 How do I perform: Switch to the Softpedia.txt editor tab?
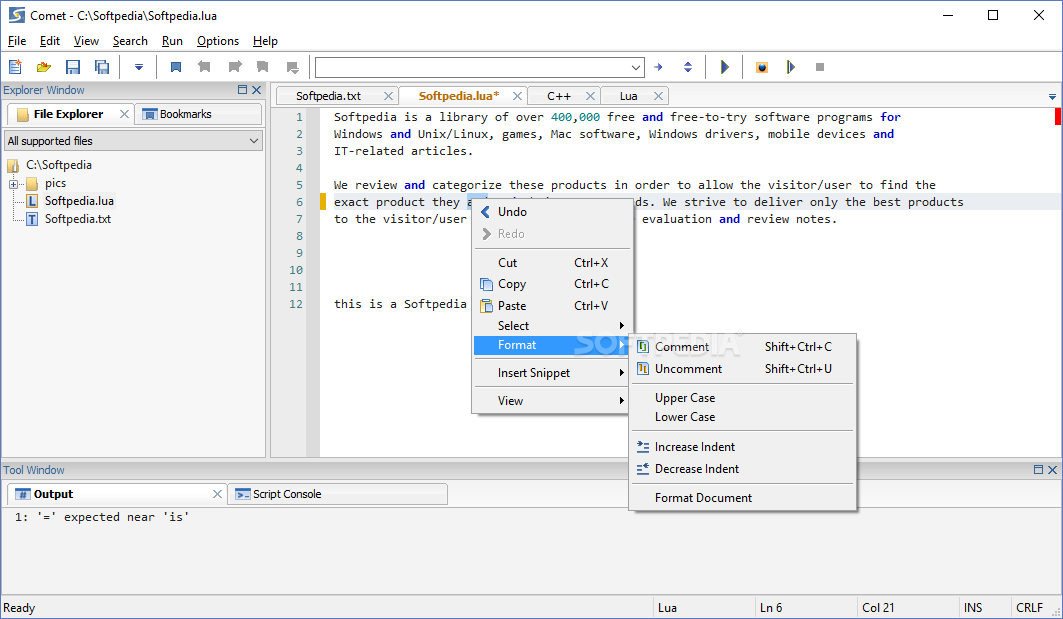click(x=329, y=96)
